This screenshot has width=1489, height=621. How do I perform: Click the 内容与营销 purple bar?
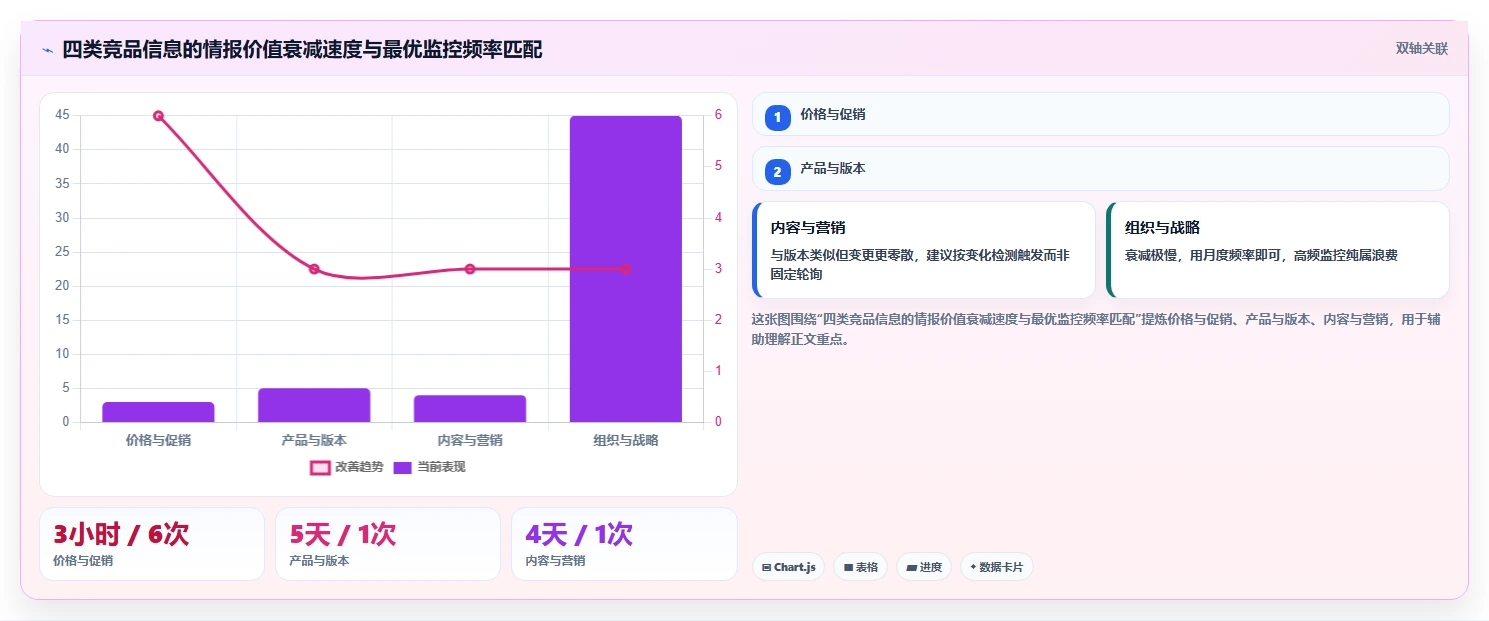coord(470,408)
